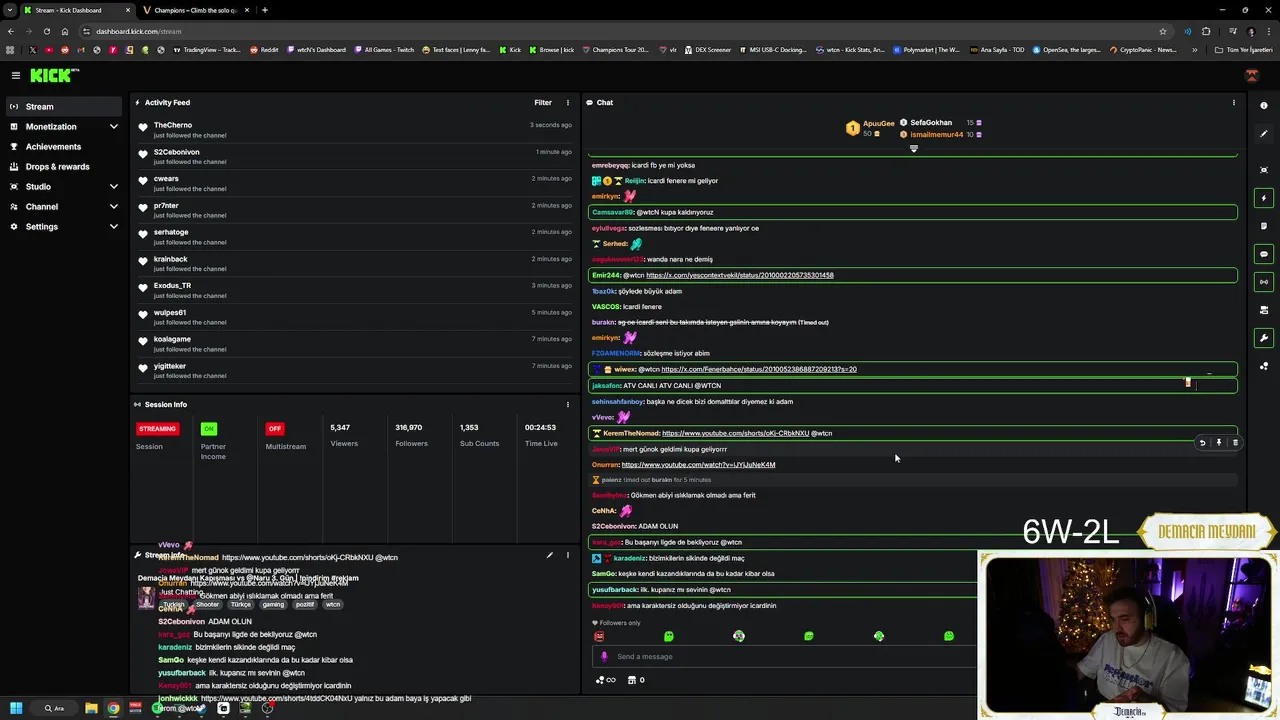Image resolution: width=1280 pixels, height=720 pixels.
Task: Bookmark this page with star icon
Action: (x=1162, y=31)
